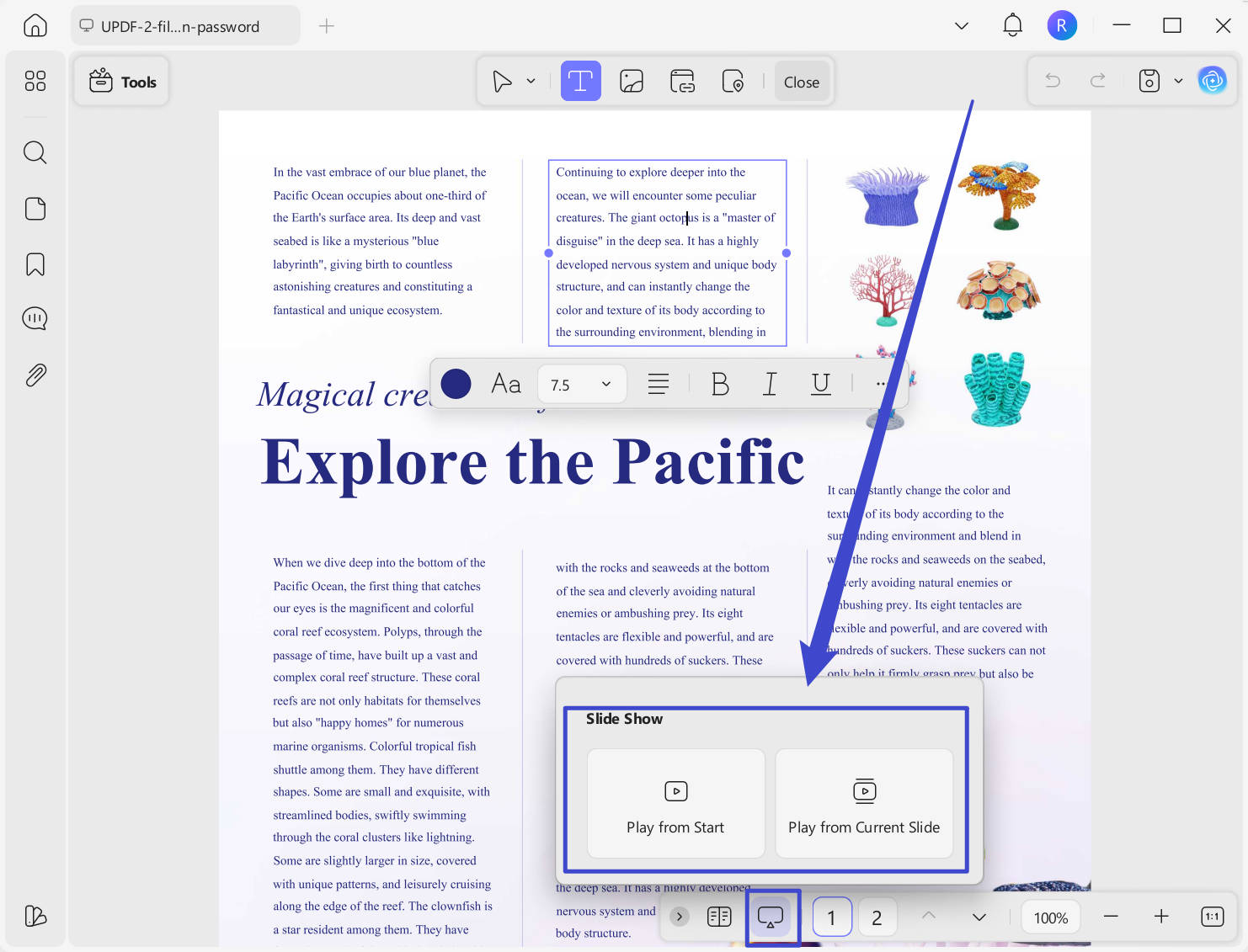Open the bookmarks panel icon
Viewport: 1248px width, 952px height.
click(35, 264)
